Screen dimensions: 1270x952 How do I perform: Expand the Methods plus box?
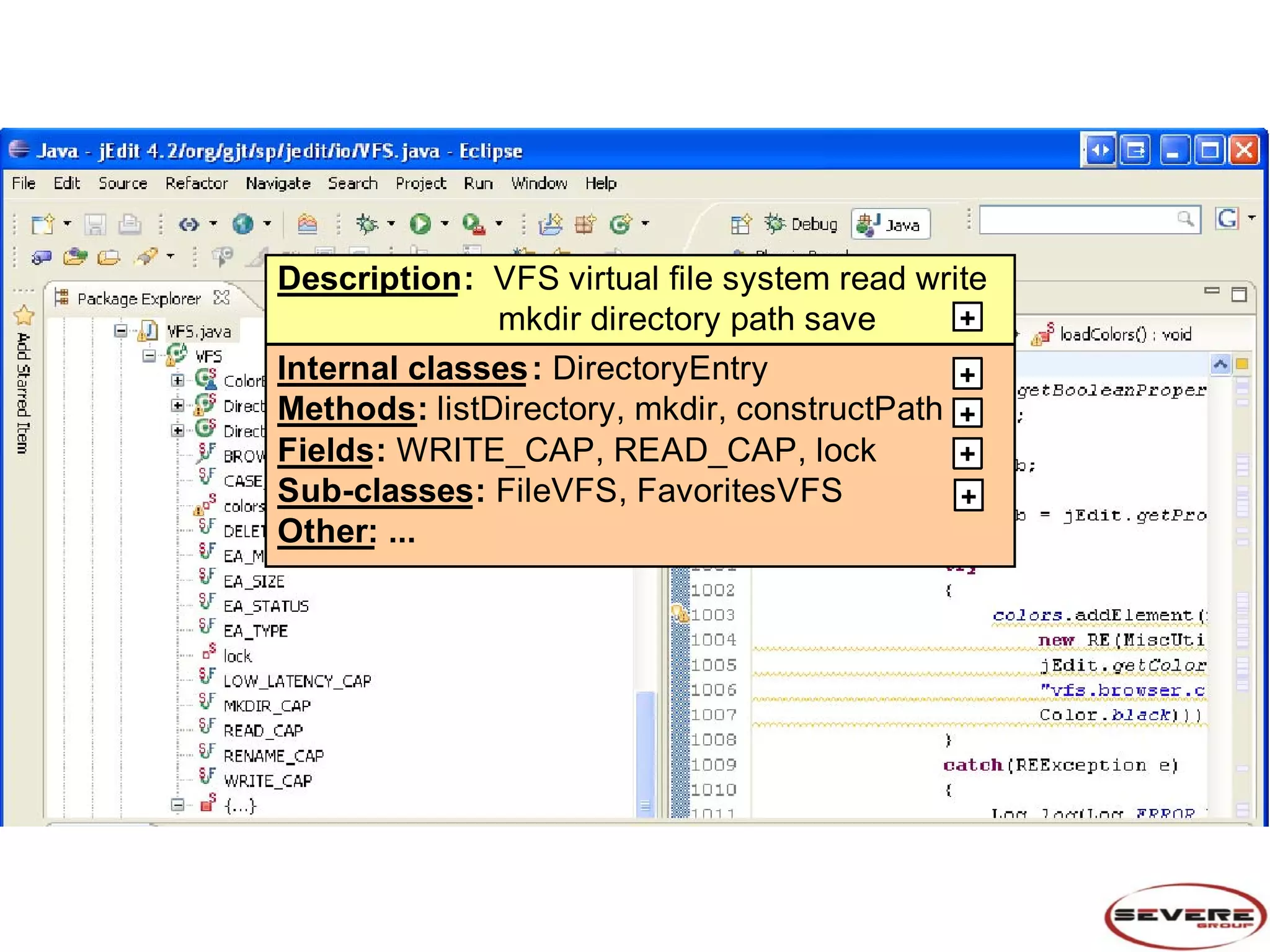(967, 413)
